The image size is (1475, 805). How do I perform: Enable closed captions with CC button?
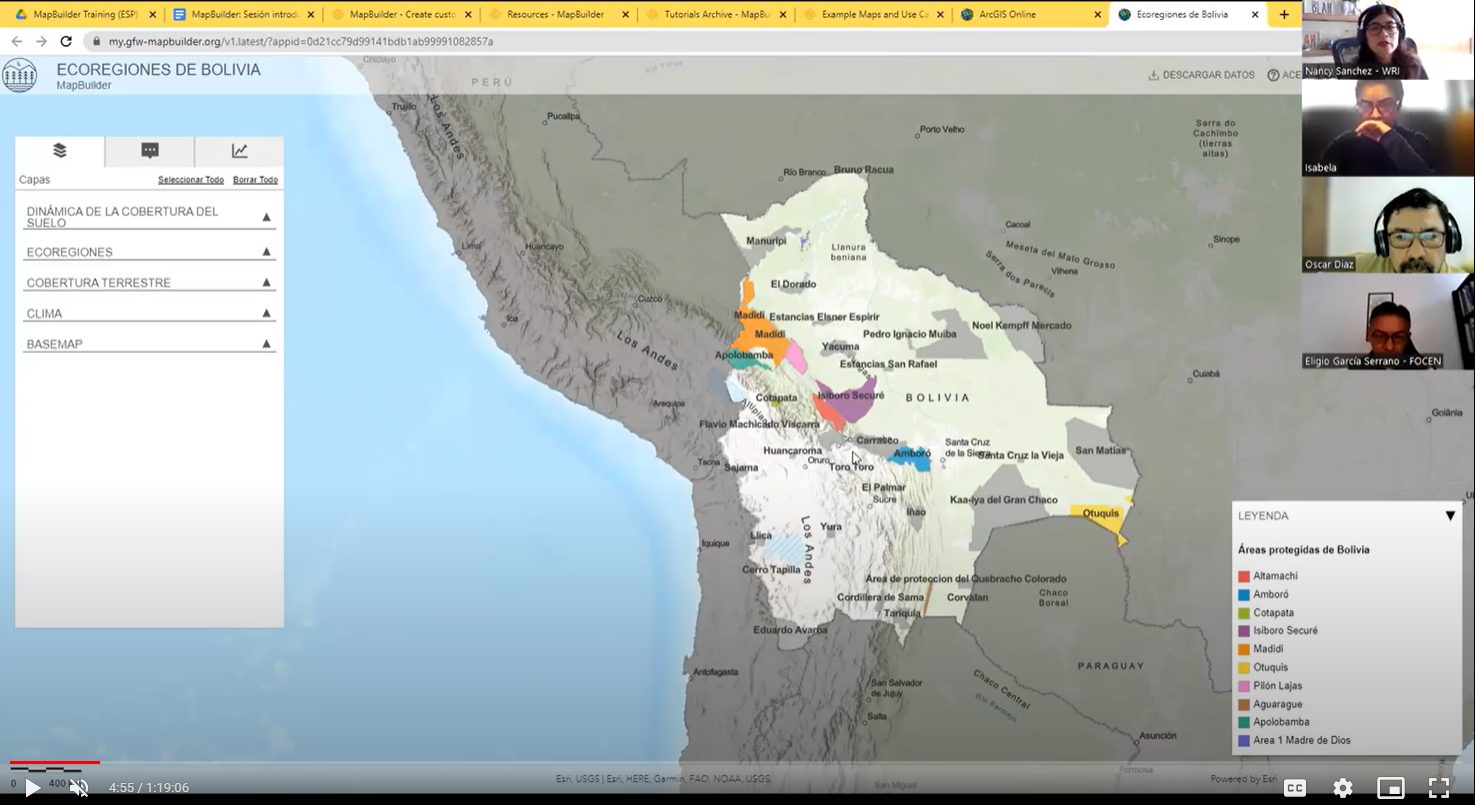[x=1295, y=787]
